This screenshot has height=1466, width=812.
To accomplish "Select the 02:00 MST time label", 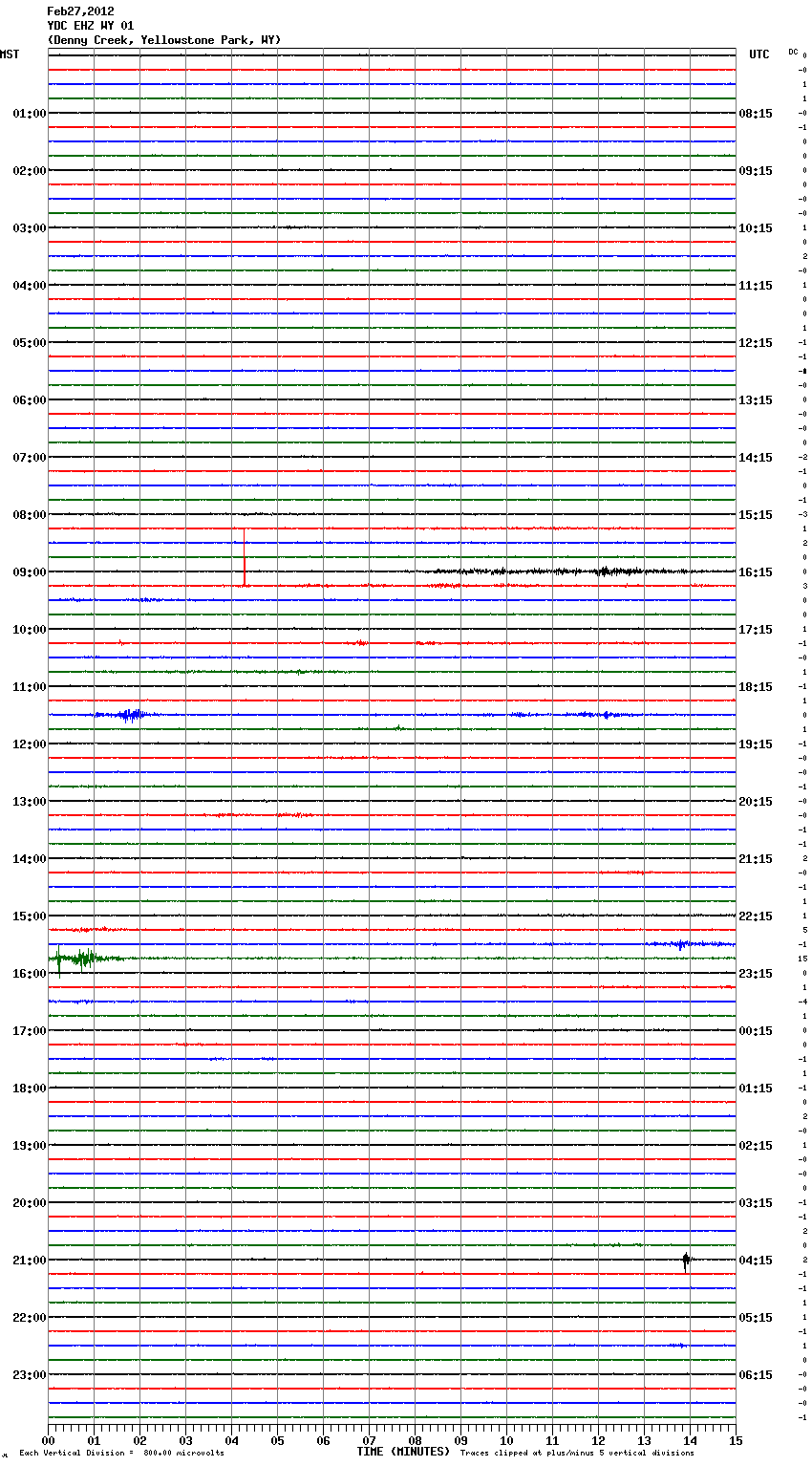I will tap(29, 171).
